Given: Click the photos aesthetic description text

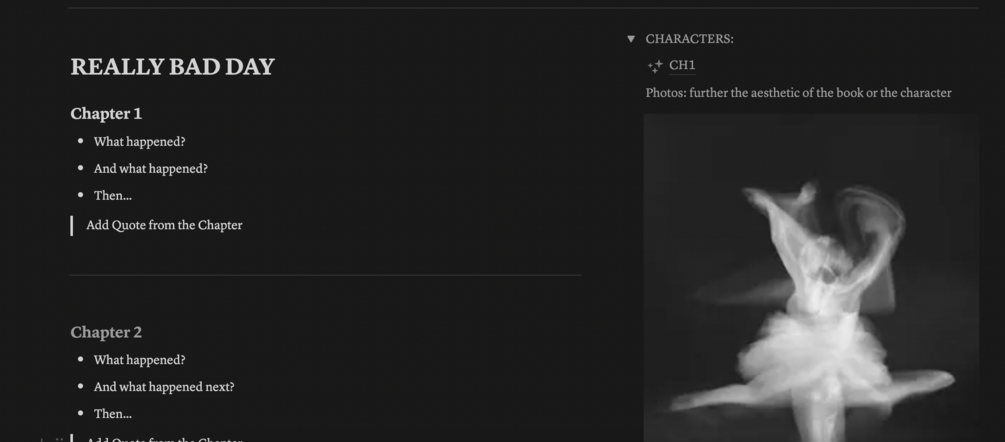Looking at the screenshot, I should (x=799, y=93).
